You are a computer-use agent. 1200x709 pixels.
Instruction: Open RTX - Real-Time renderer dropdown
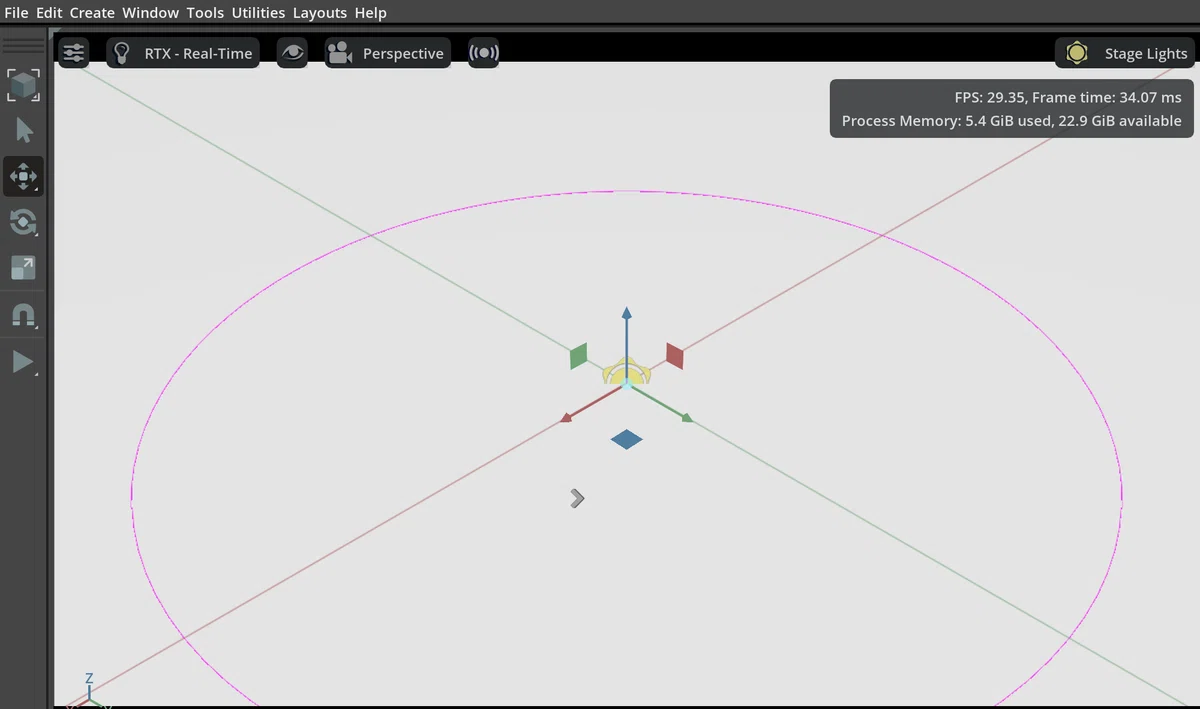coord(183,53)
